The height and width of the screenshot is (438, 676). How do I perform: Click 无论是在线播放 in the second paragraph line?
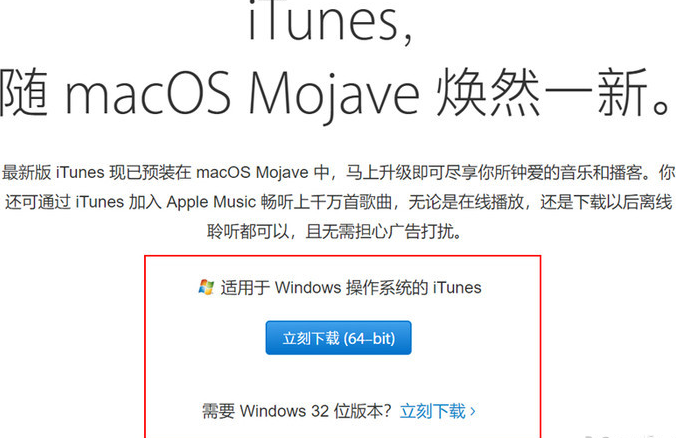[x=466, y=202]
